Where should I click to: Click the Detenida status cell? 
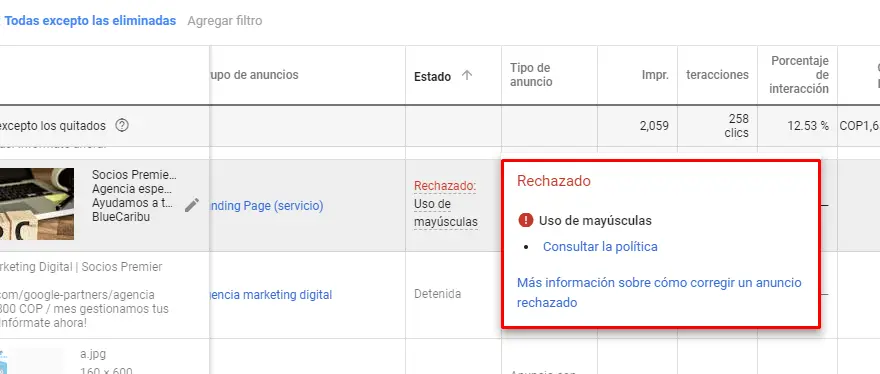pyautogui.click(x=438, y=294)
